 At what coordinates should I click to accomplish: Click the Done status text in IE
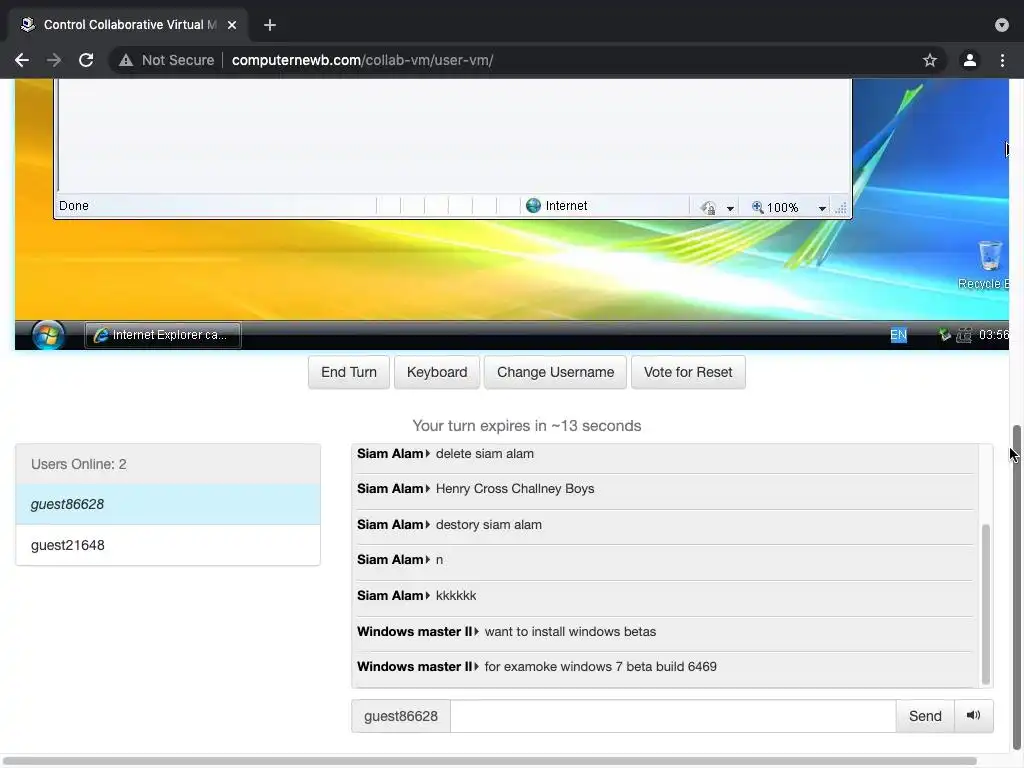point(74,206)
